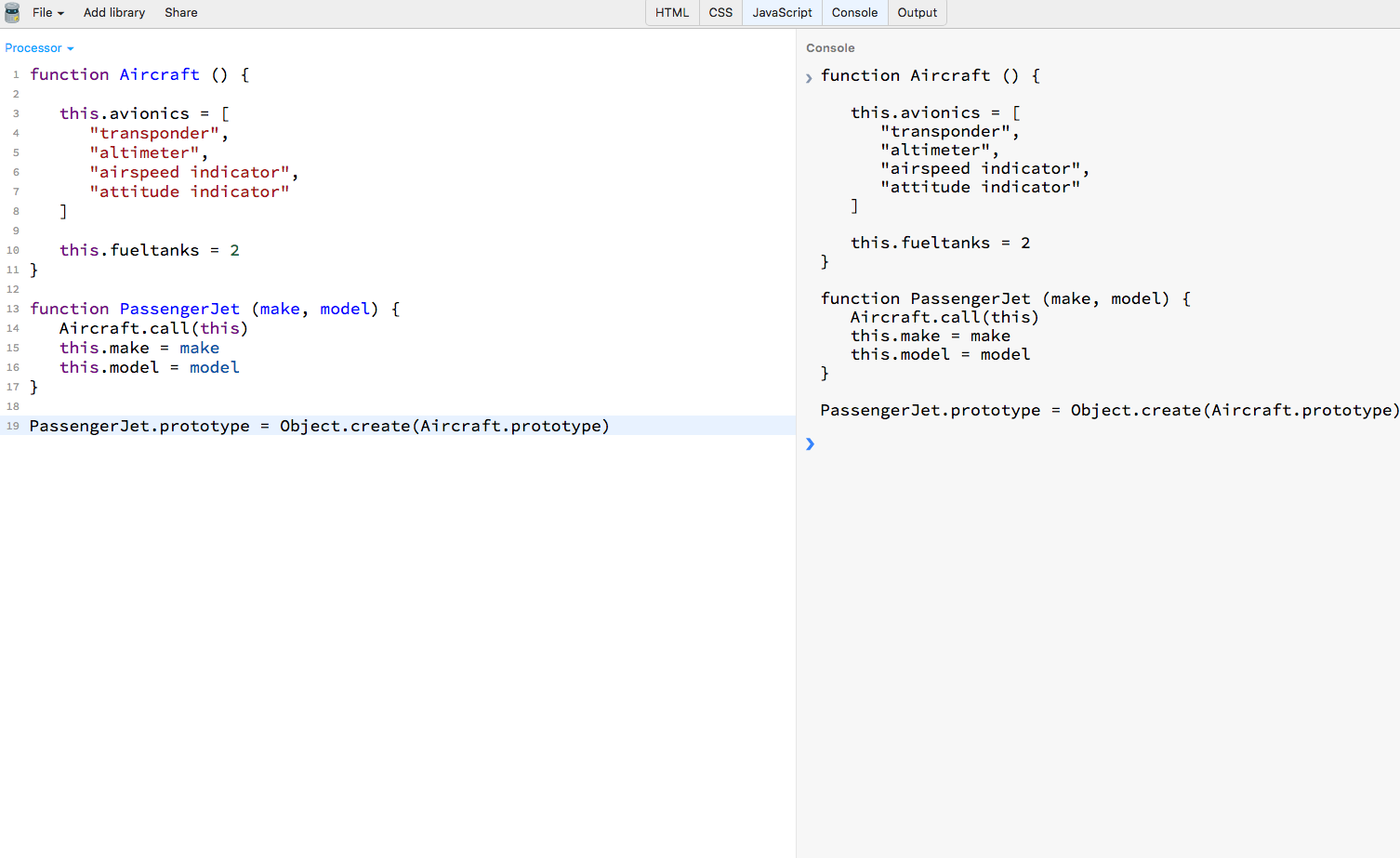Image resolution: width=1400 pixels, height=858 pixels.
Task: Toggle the CSS panel tab
Action: pyautogui.click(x=720, y=13)
